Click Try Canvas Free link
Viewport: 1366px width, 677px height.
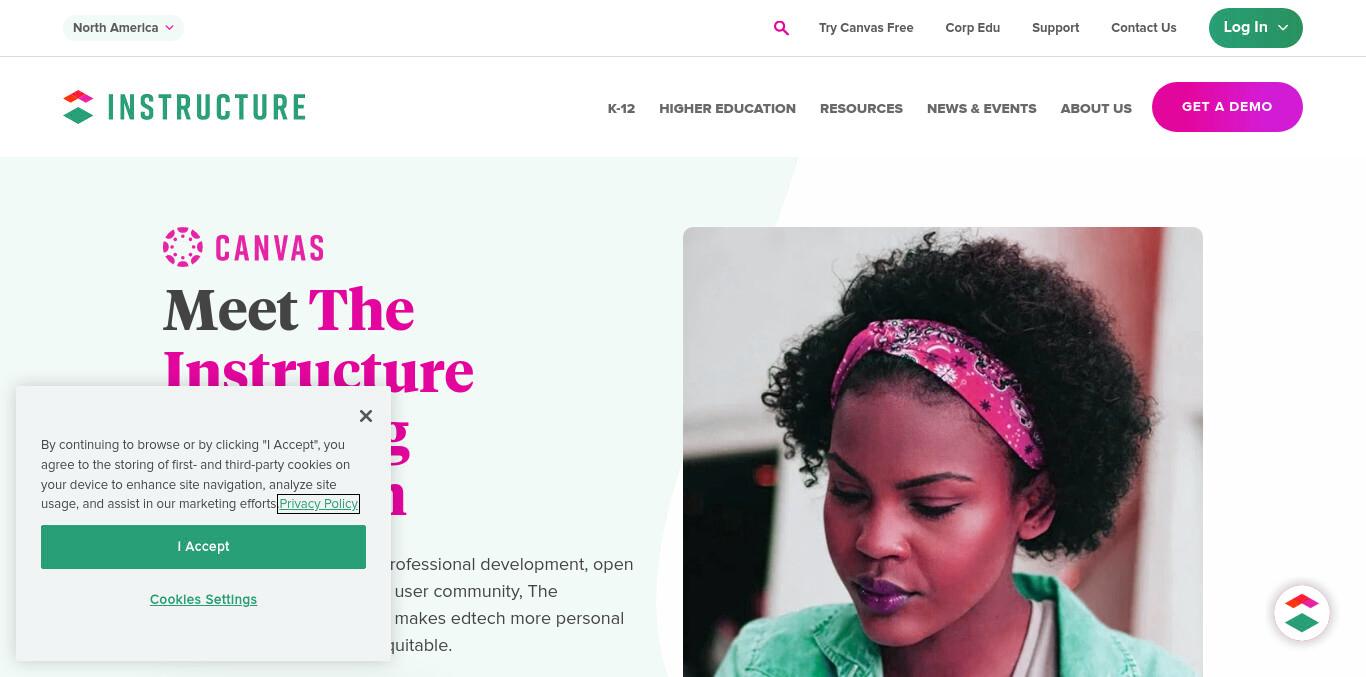click(x=866, y=28)
